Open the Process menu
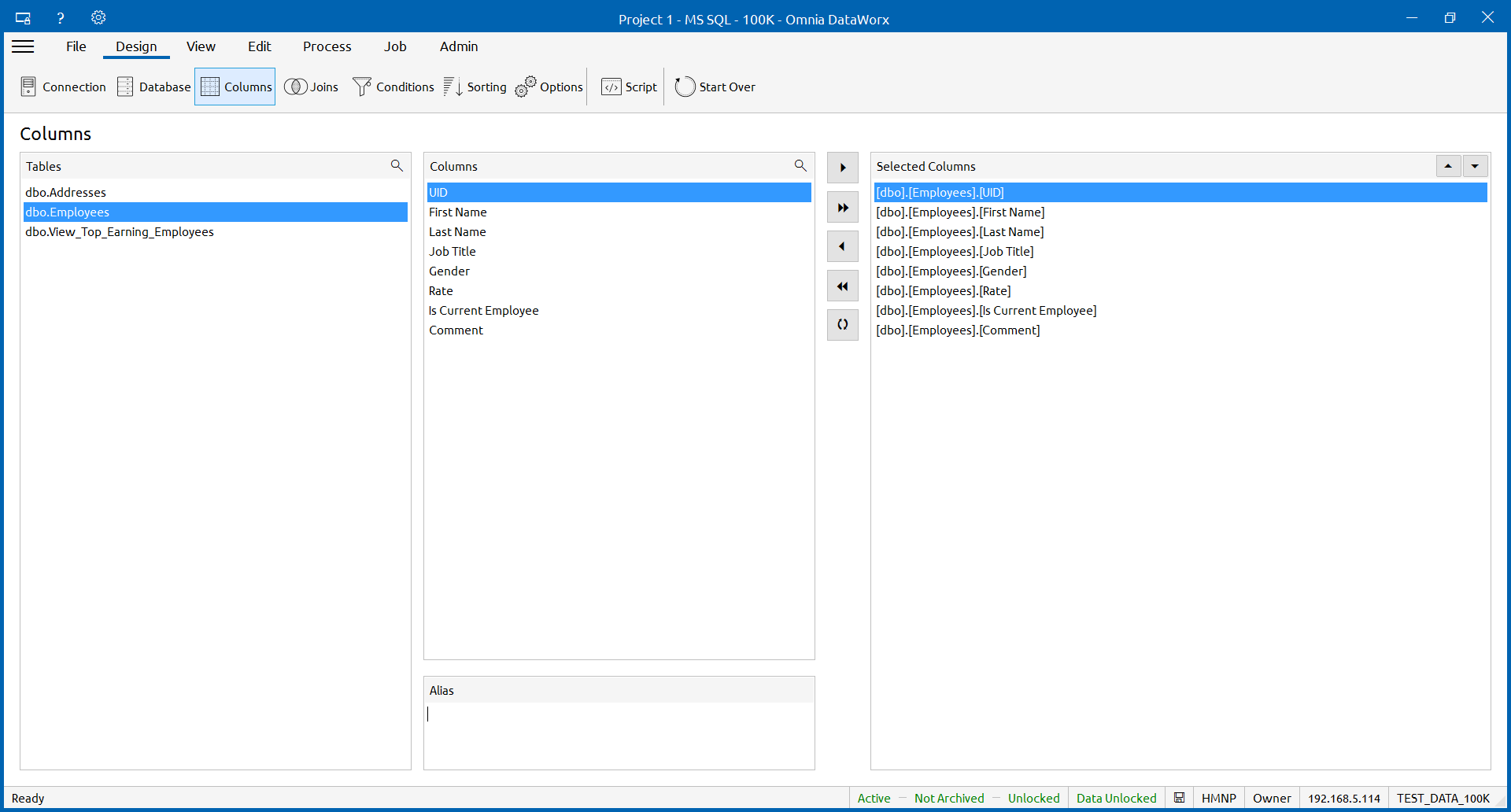Image resolution: width=1511 pixels, height=812 pixels. pos(327,46)
